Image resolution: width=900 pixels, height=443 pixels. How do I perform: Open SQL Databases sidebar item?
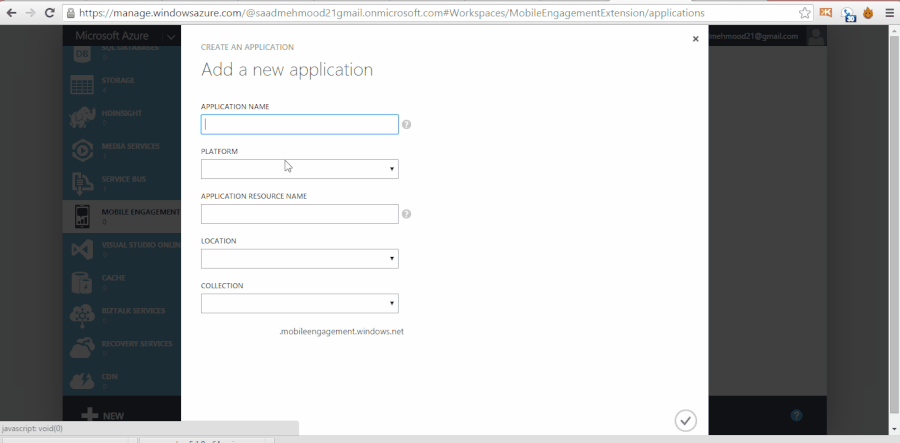[x=122, y=56]
